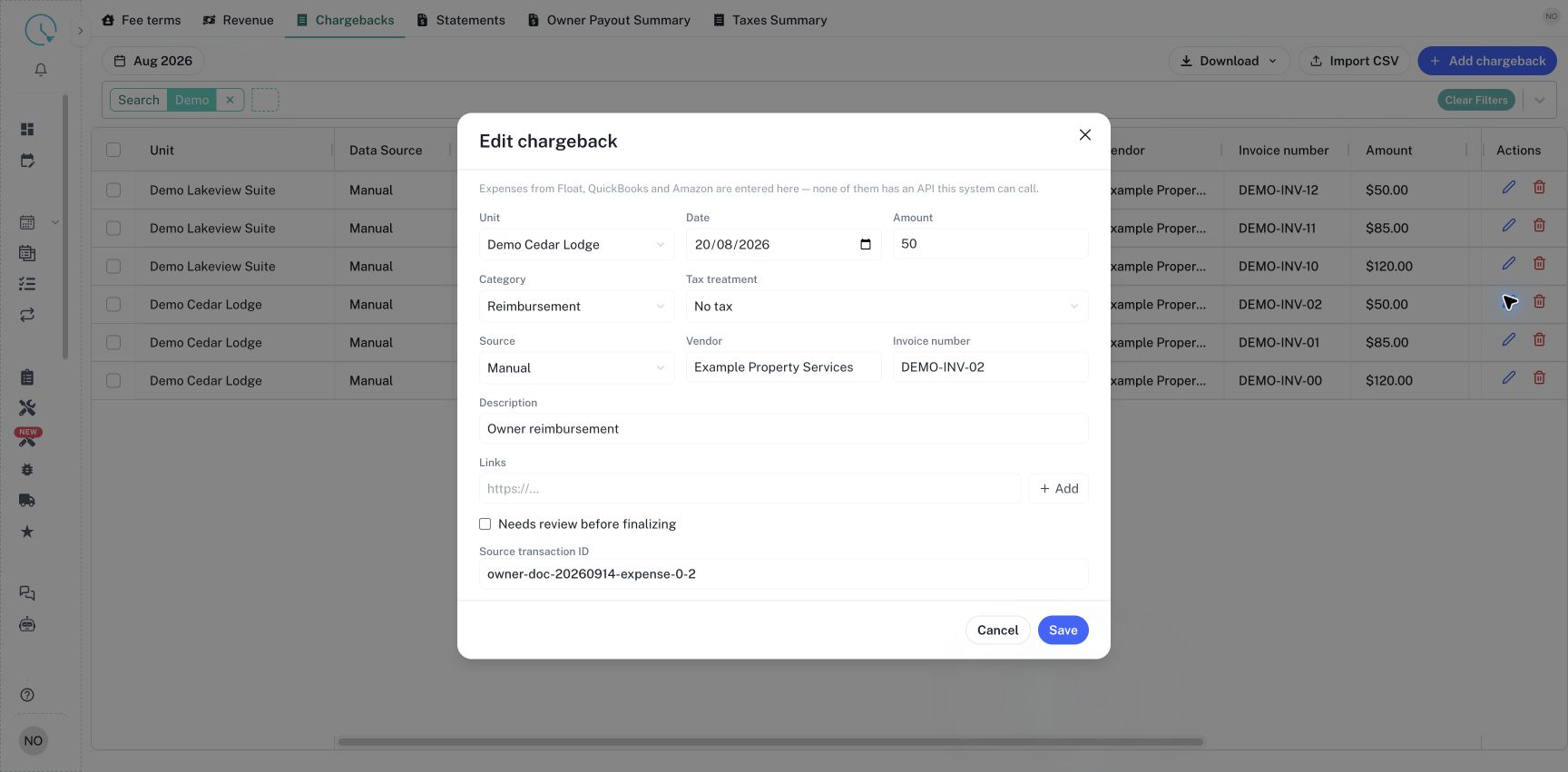This screenshot has width=1568, height=772.
Task: Check Needs review before finalizing
Action: point(485,524)
